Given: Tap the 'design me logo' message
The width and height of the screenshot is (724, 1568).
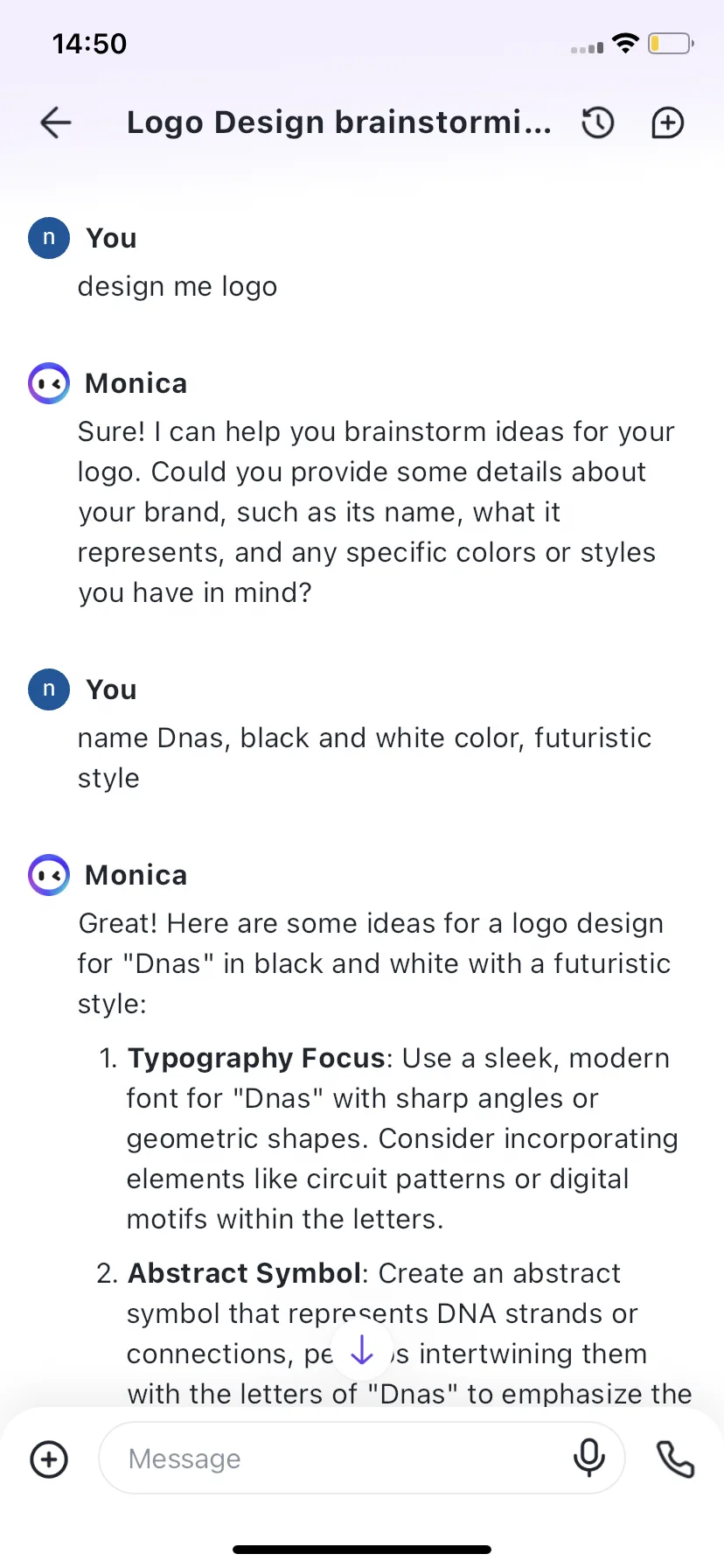Looking at the screenshot, I should 178,287.
